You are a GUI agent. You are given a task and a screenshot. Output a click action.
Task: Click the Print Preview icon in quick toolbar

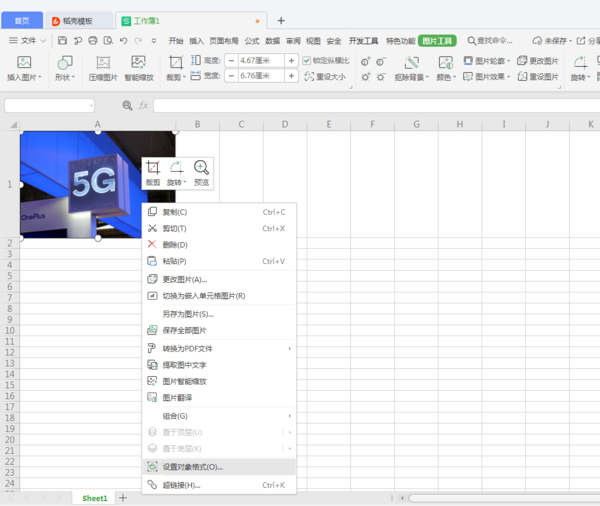(108, 40)
